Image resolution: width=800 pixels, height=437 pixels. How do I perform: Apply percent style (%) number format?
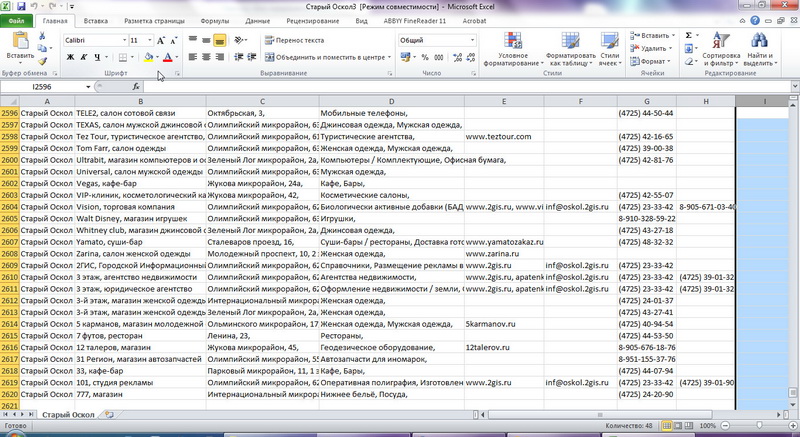tap(424, 57)
